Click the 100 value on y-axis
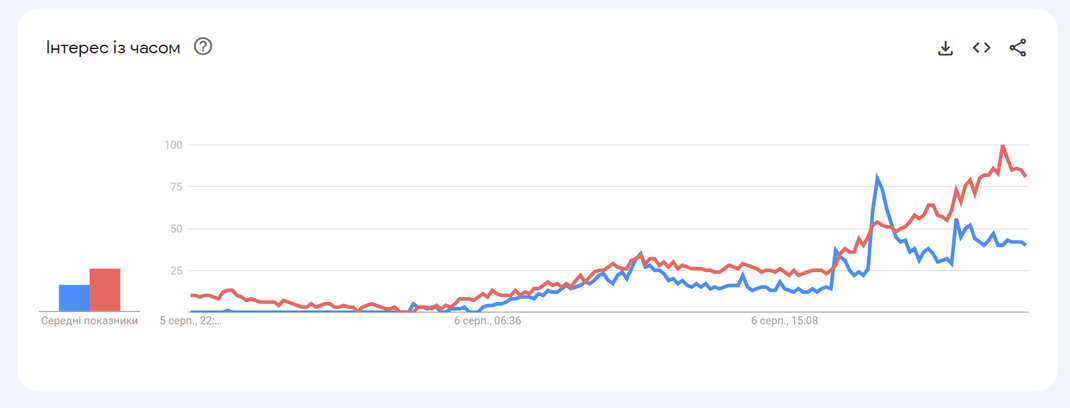The width and height of the screenshot is (1070, 408). pos(174,145)
